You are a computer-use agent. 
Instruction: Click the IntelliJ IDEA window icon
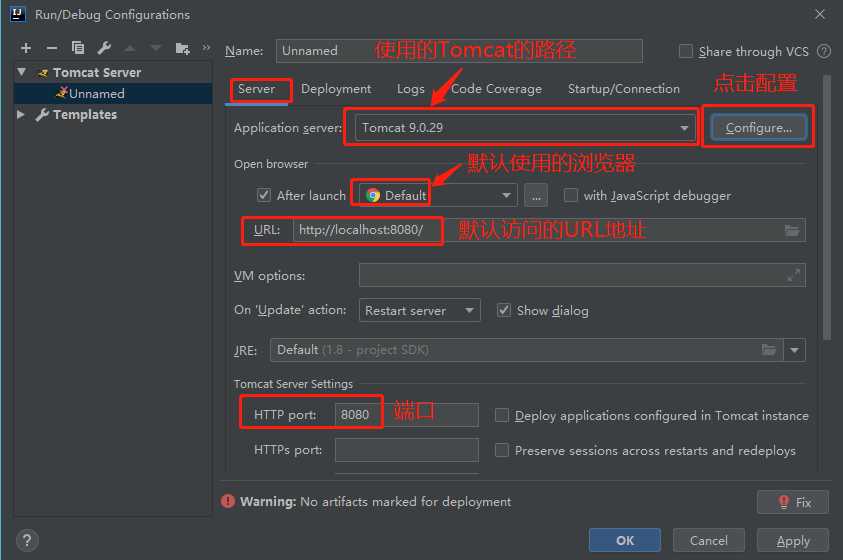(17, 14)
